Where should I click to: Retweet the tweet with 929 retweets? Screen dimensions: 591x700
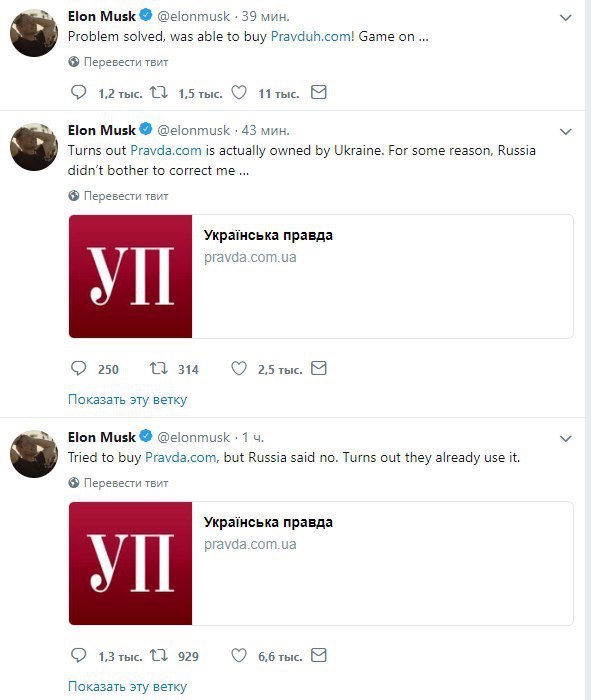158,655
